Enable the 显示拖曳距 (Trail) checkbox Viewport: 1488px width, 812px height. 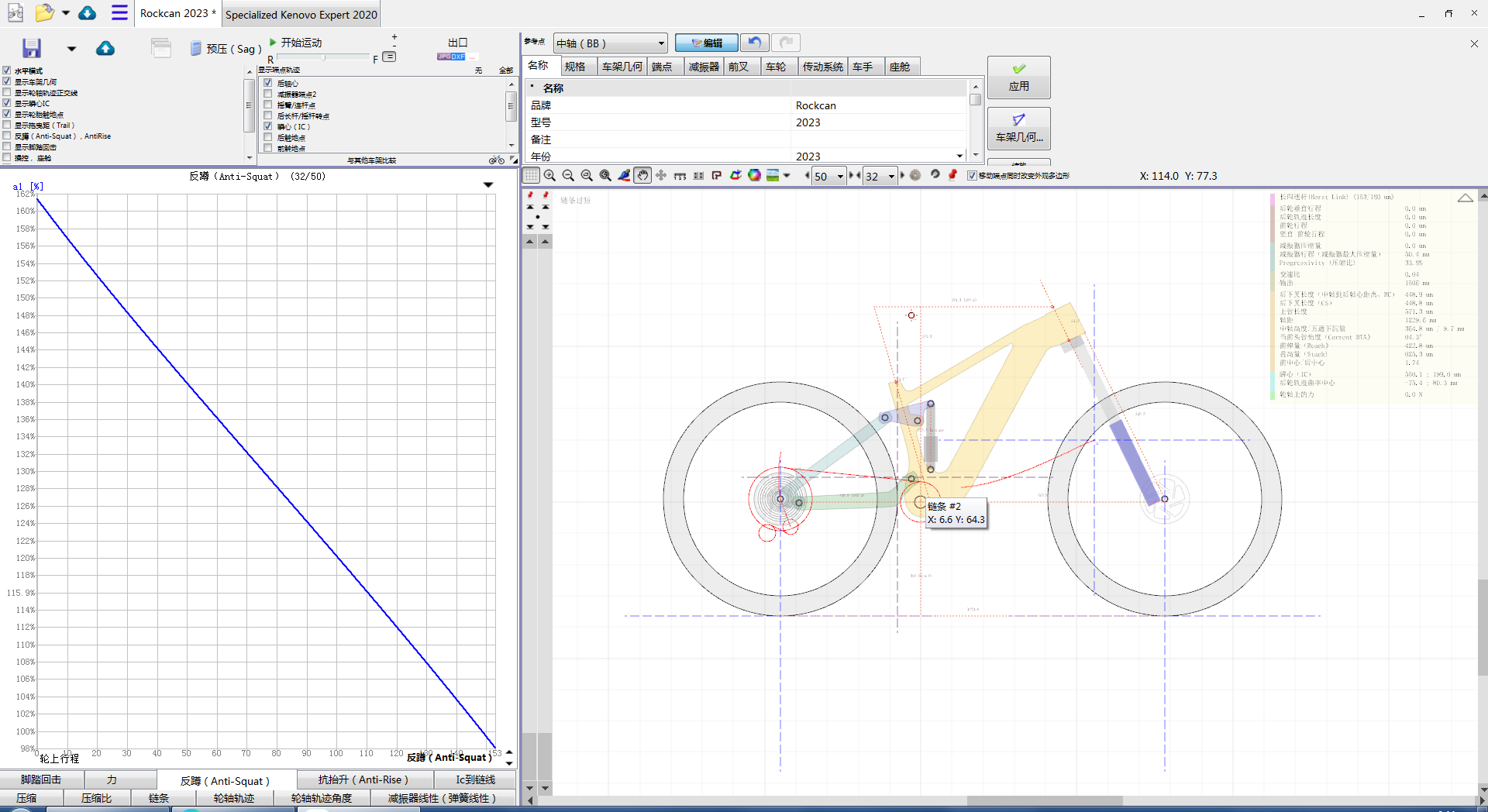point(7,125)
